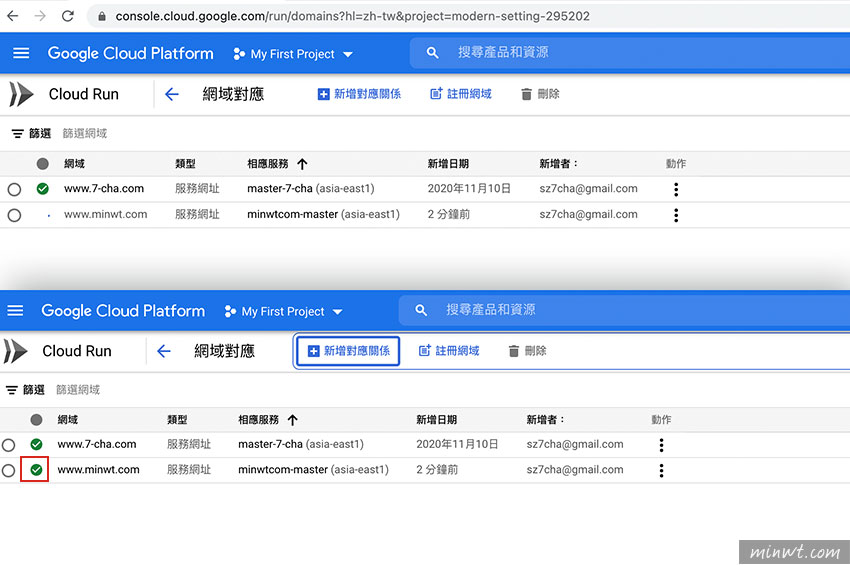Viewport: 850px width, 565px height.
Task: Focus the 篩選網域 filter field in lower panel
Action: (x=78, y=390)
